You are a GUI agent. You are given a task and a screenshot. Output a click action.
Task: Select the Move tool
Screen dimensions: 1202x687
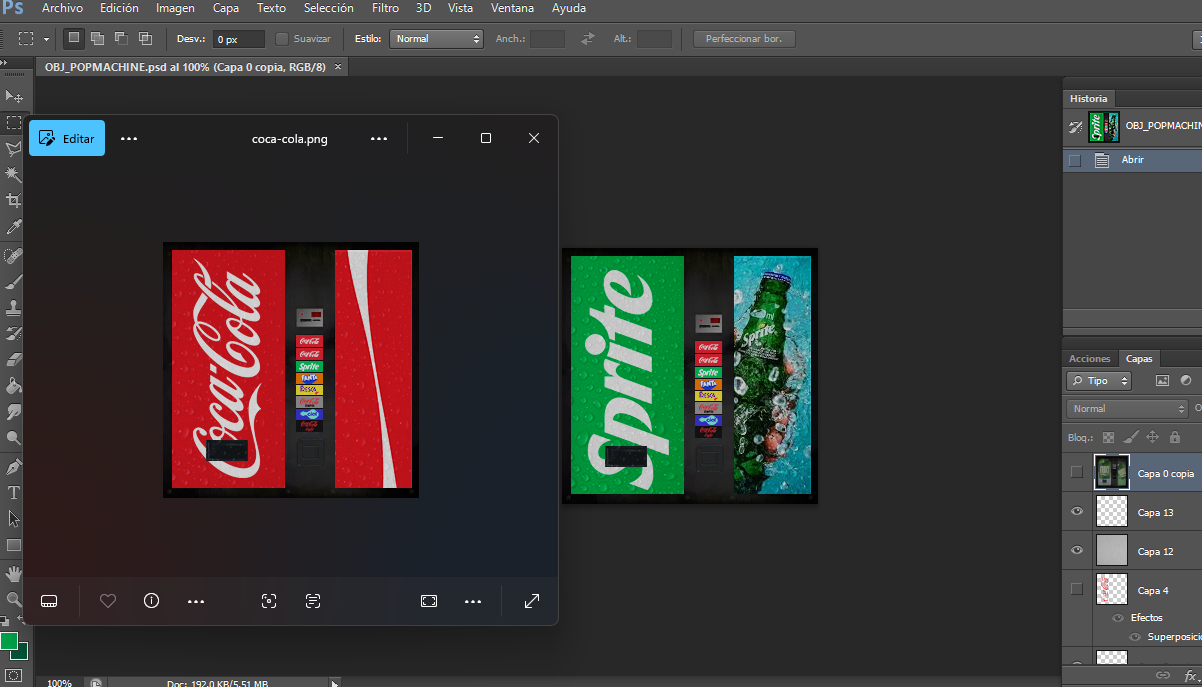[13, 96]
